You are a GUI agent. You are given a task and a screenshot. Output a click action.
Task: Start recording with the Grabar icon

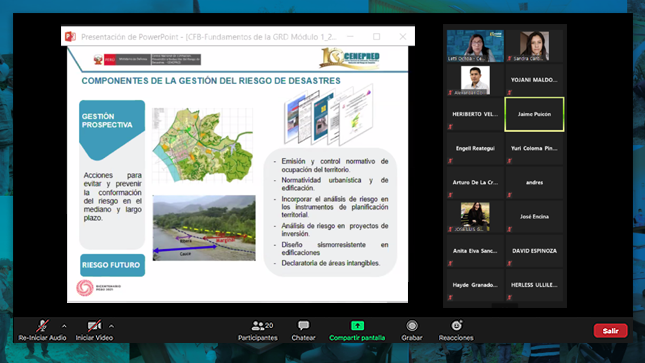pyautogui.click(x=412, y=326)
